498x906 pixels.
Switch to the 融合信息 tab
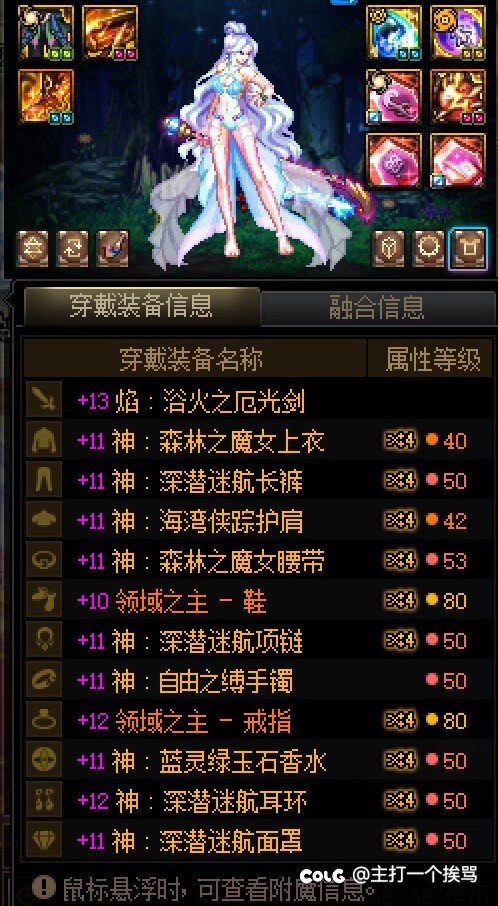[378, 308]
